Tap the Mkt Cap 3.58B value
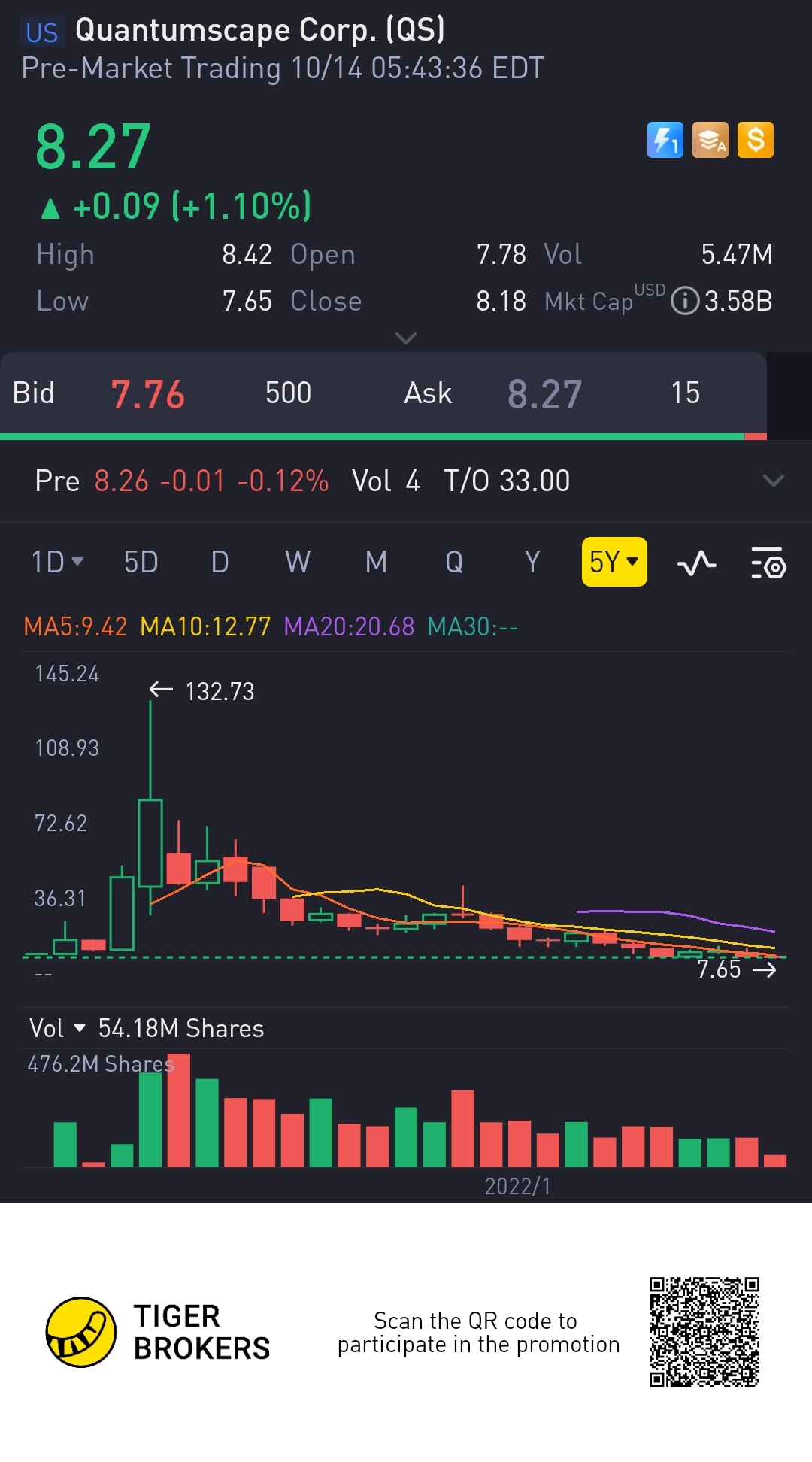The image size is (812, 1462). point(738,301)
